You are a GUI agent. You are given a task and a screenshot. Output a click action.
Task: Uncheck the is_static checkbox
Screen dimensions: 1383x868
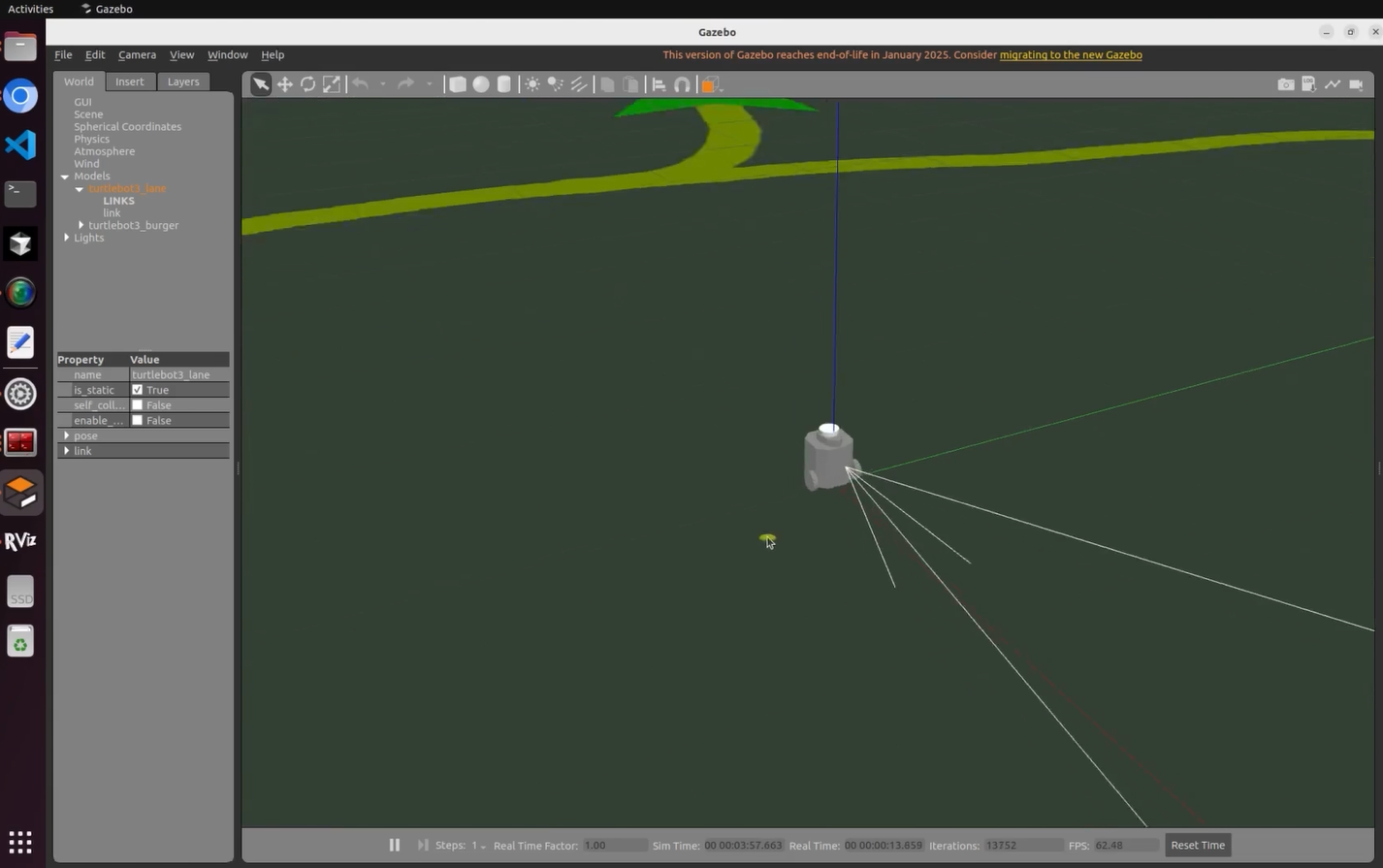pyautogui.click(x=137, y=390)
